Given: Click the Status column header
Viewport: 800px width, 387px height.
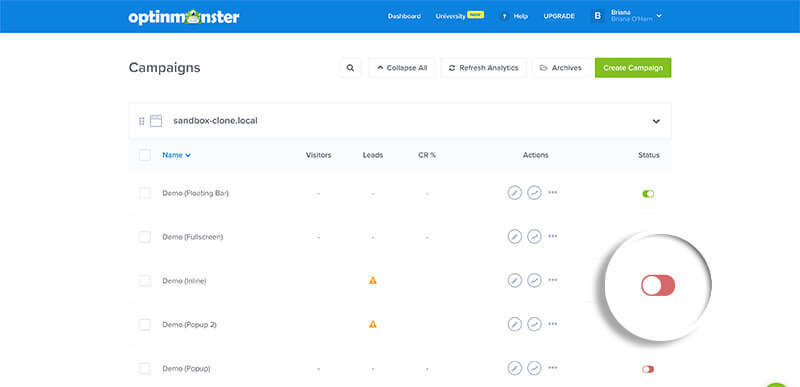Looking at the screenshot, I should click(648, 155).
